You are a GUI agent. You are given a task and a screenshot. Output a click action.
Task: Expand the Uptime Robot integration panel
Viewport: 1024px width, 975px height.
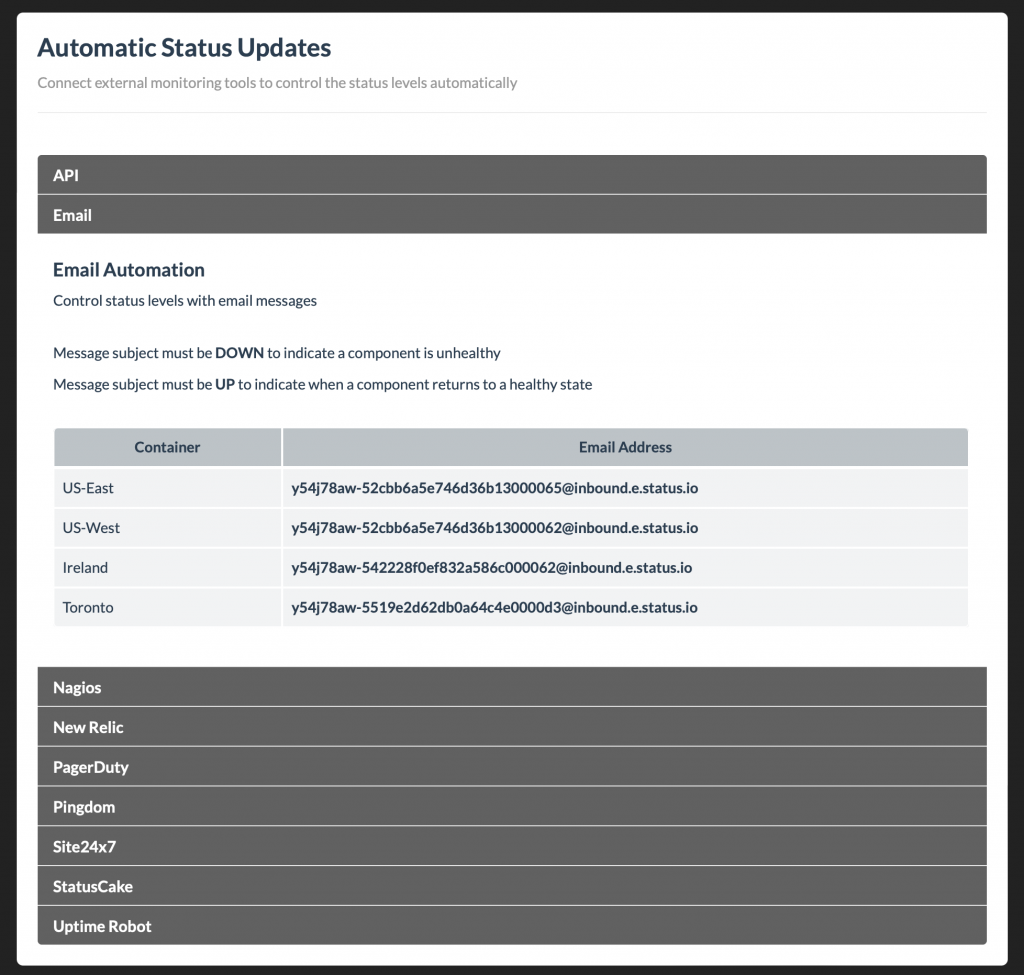pyautogui.click(x=512, y=926)
